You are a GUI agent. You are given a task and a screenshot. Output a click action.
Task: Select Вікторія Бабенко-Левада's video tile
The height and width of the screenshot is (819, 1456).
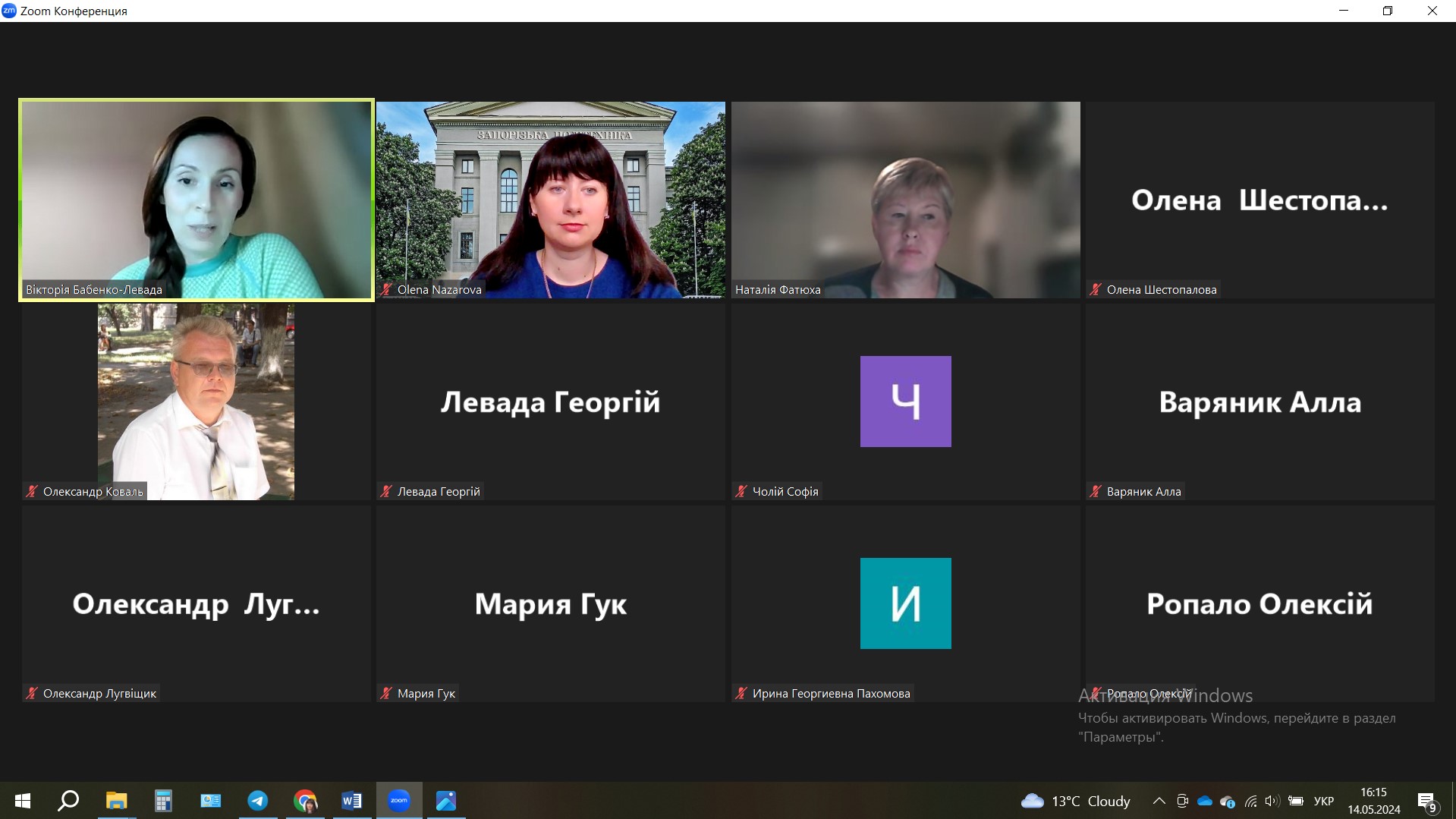(197, 199)
